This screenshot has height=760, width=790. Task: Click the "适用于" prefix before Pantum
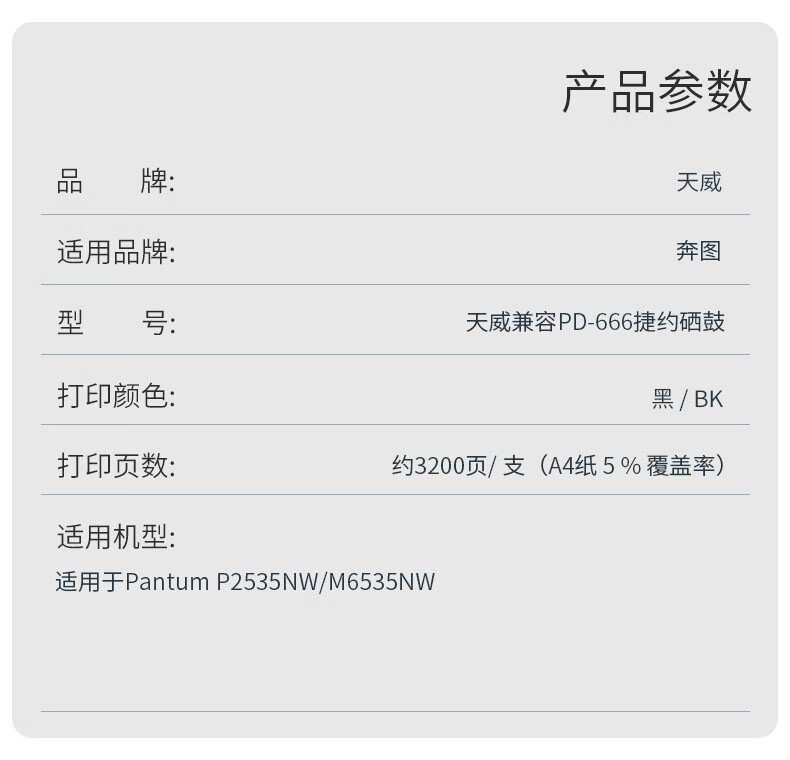(x=89, y=582)
